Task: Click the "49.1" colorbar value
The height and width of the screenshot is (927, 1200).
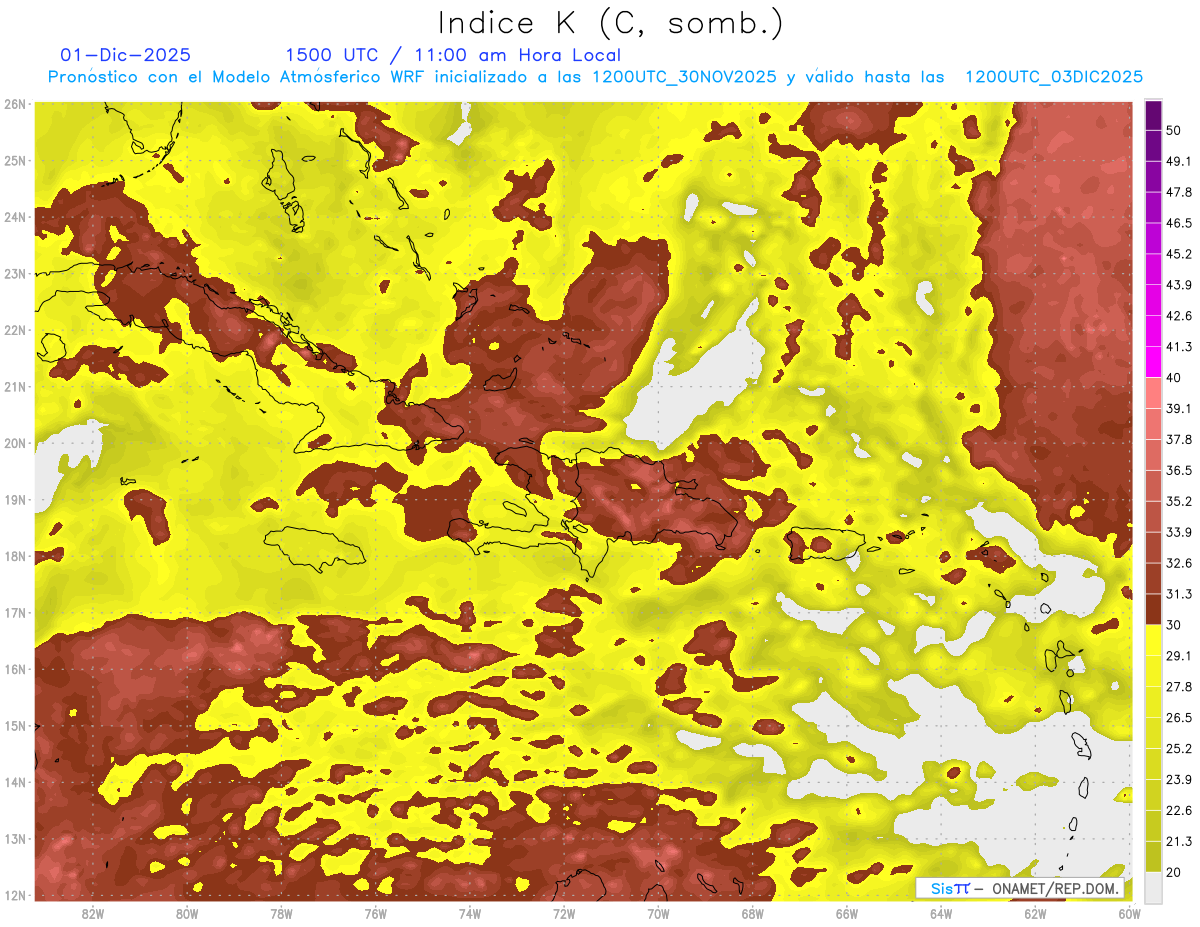Action: tap(1179, 161)
